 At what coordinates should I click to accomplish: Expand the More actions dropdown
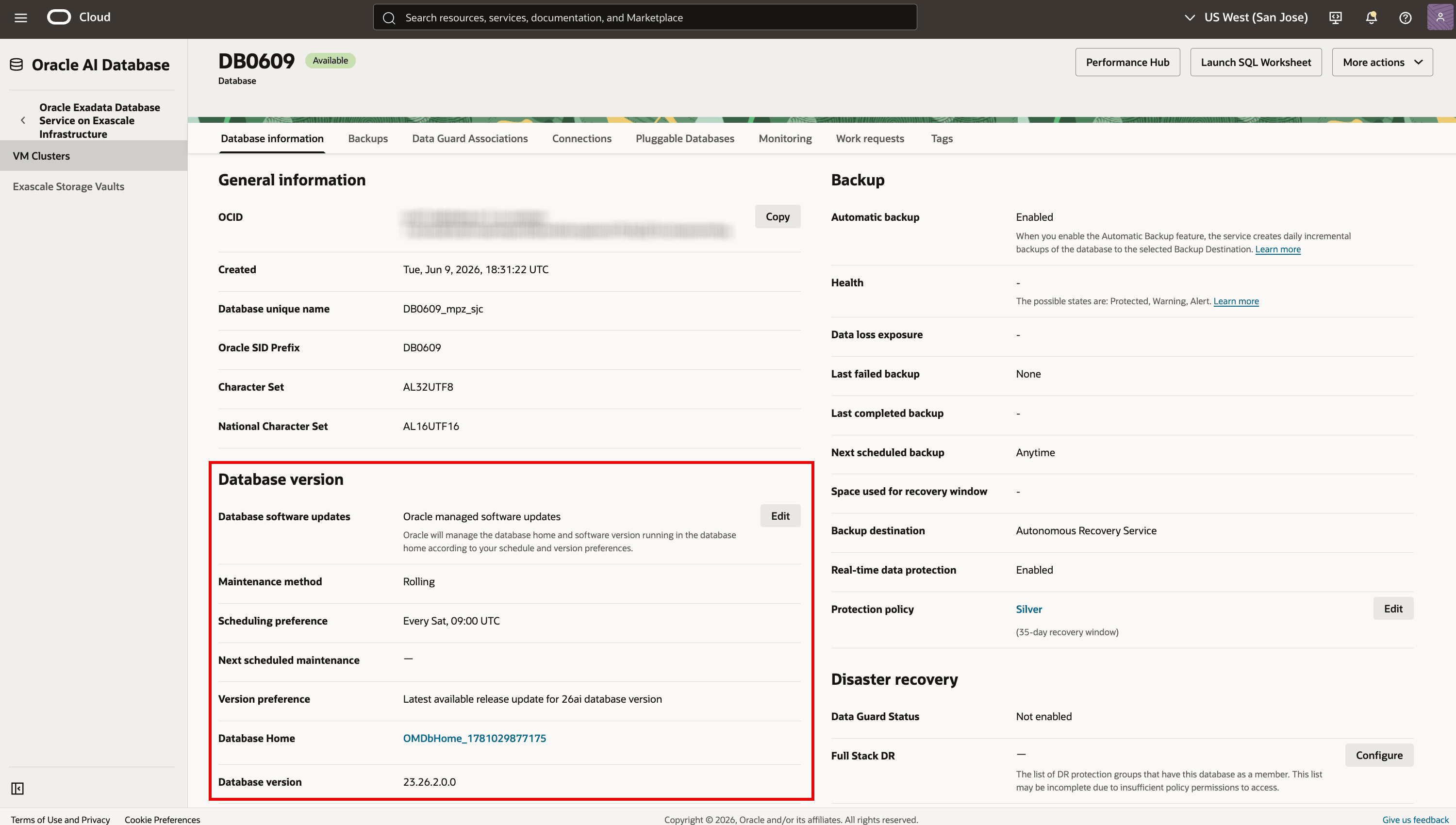point(1382,62)
